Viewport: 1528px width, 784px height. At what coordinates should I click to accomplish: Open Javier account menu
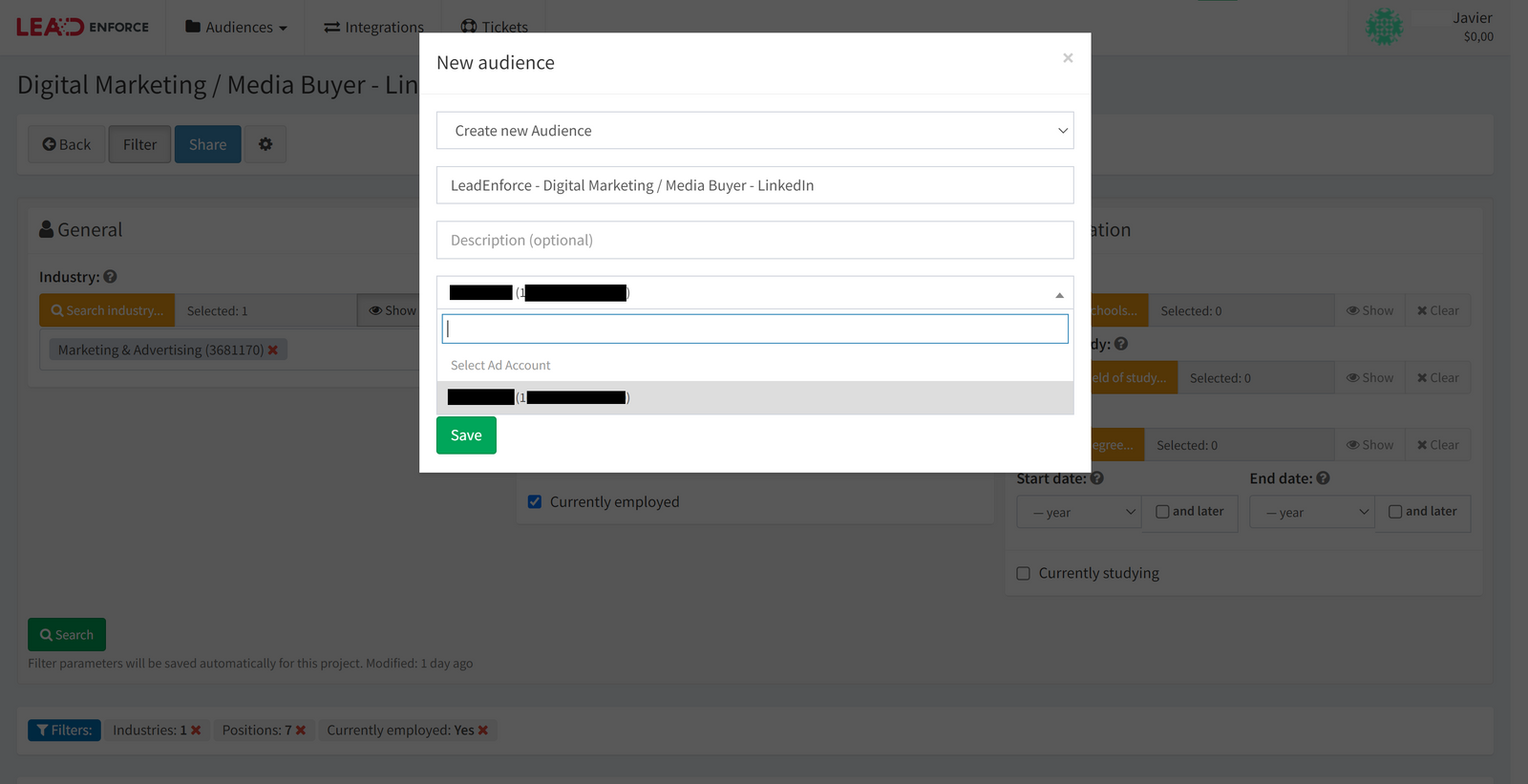(1473, 27)
